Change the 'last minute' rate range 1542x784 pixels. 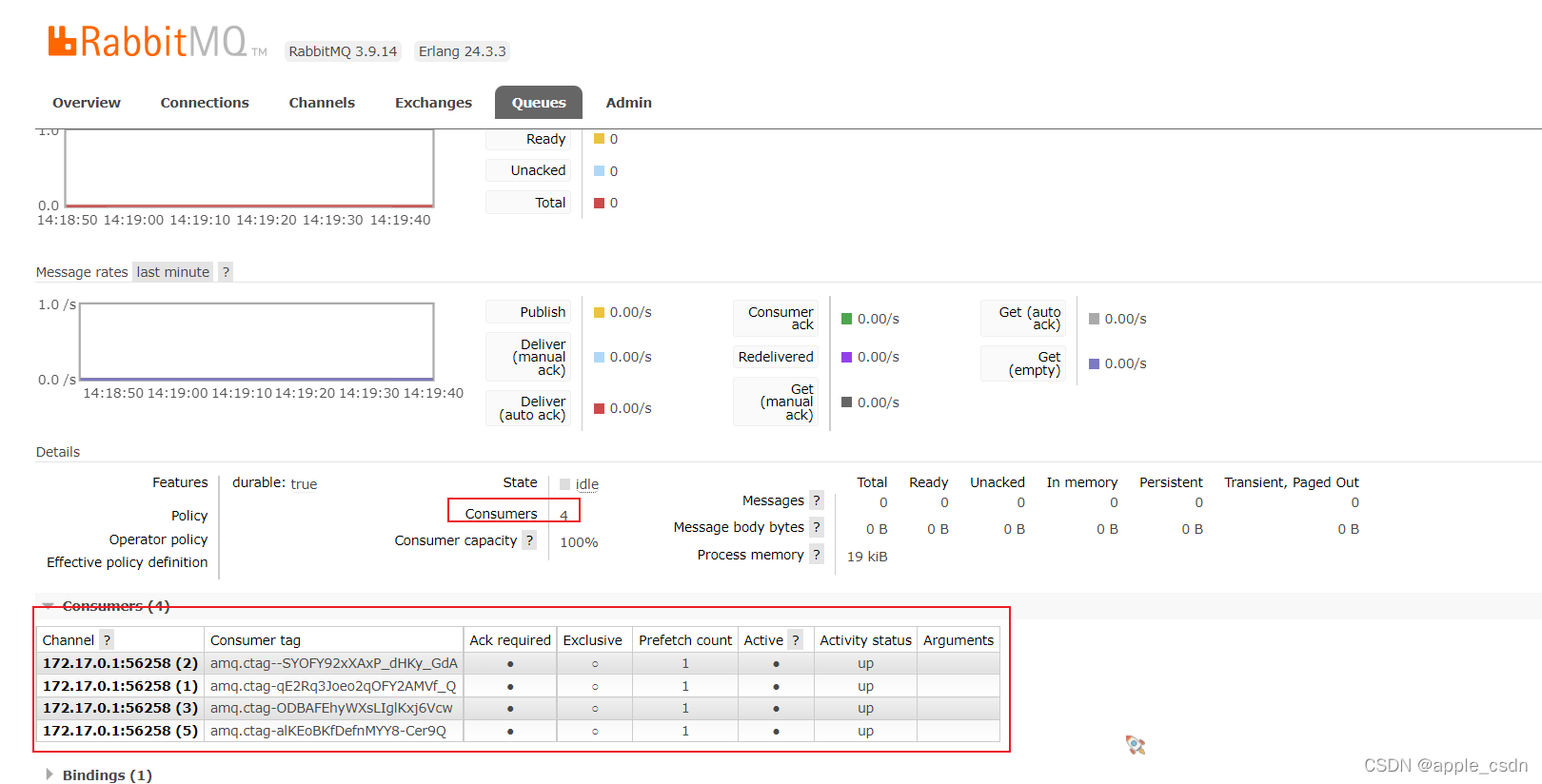pyautogui.click(x=173, y=272)
